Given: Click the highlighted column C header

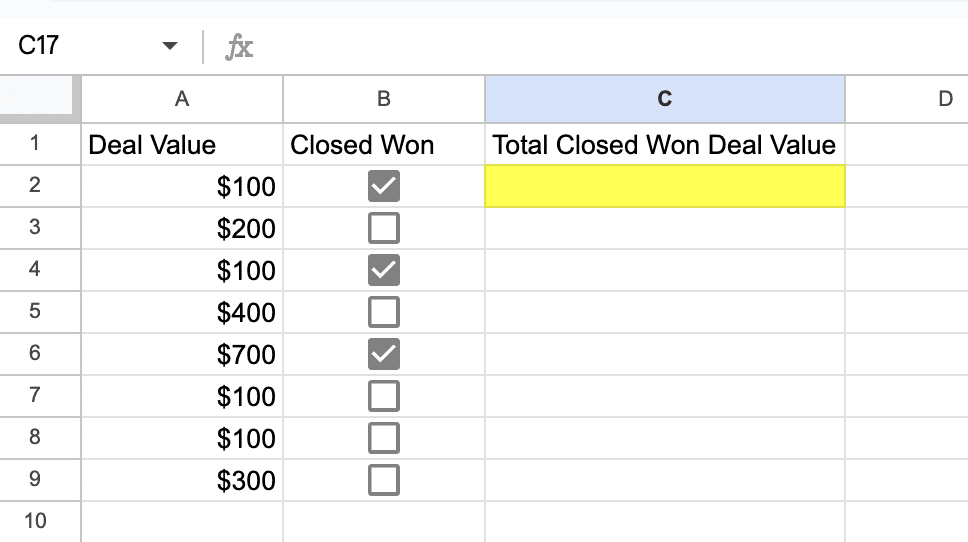Looking at the screenshot, I should point(664,98).
